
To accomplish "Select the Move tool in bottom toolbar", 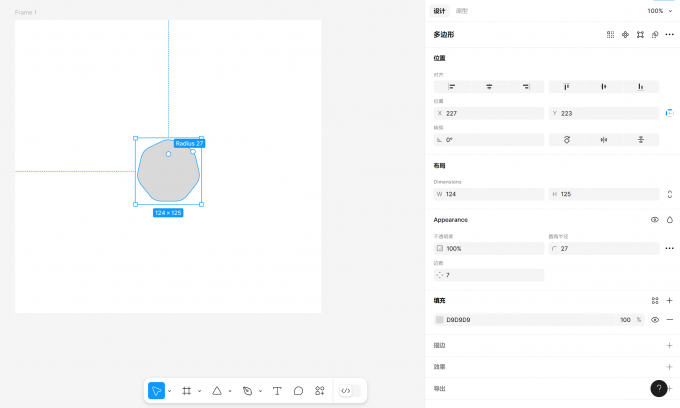I will [156, 391].
